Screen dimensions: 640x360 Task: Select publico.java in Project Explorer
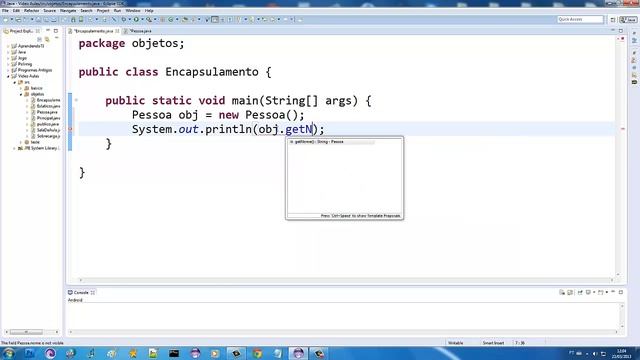tap(45, 124)
